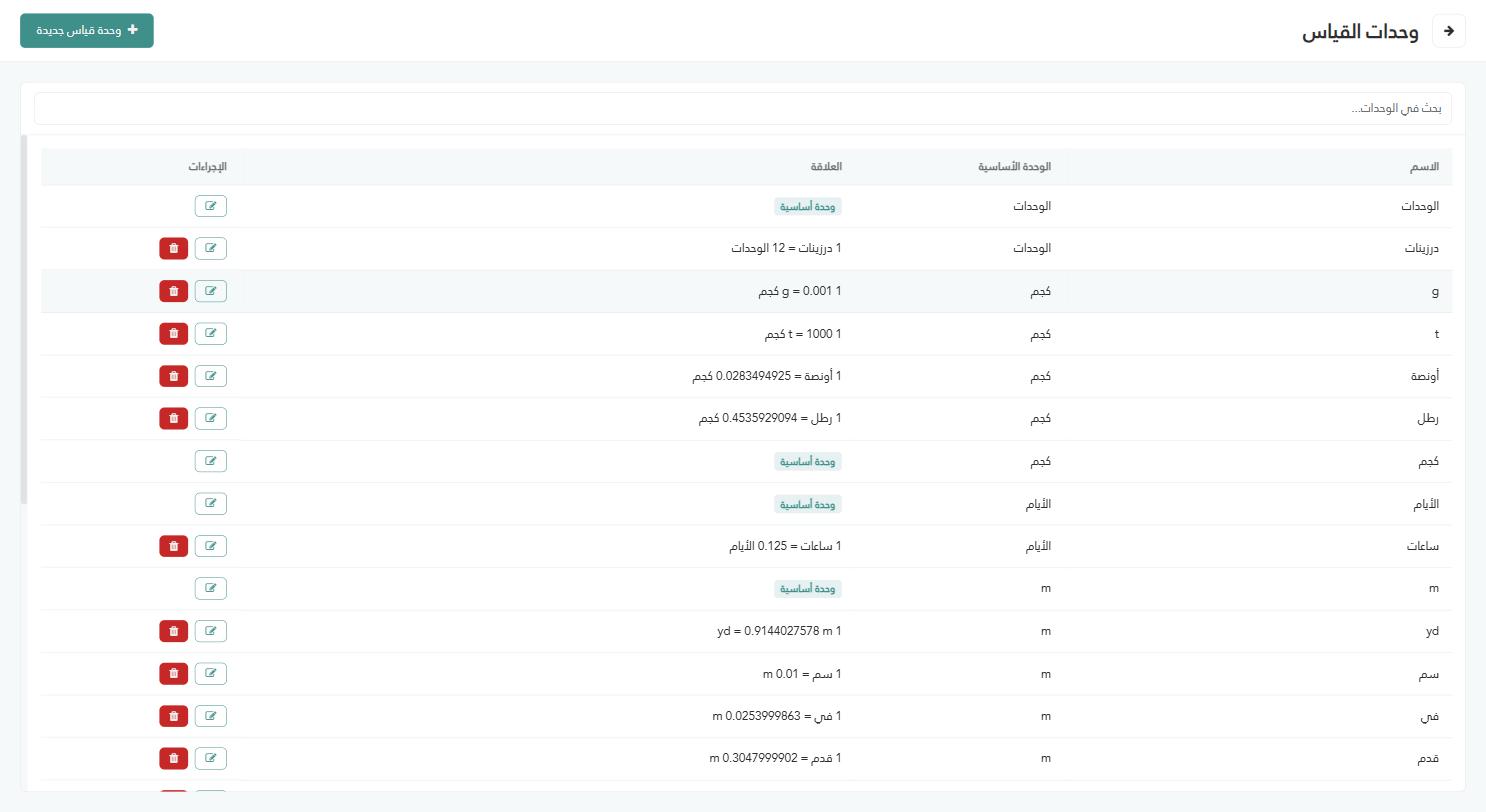
Task: Click the وحدة أساسية badge in the الأيام row
Action: (808, 504)
